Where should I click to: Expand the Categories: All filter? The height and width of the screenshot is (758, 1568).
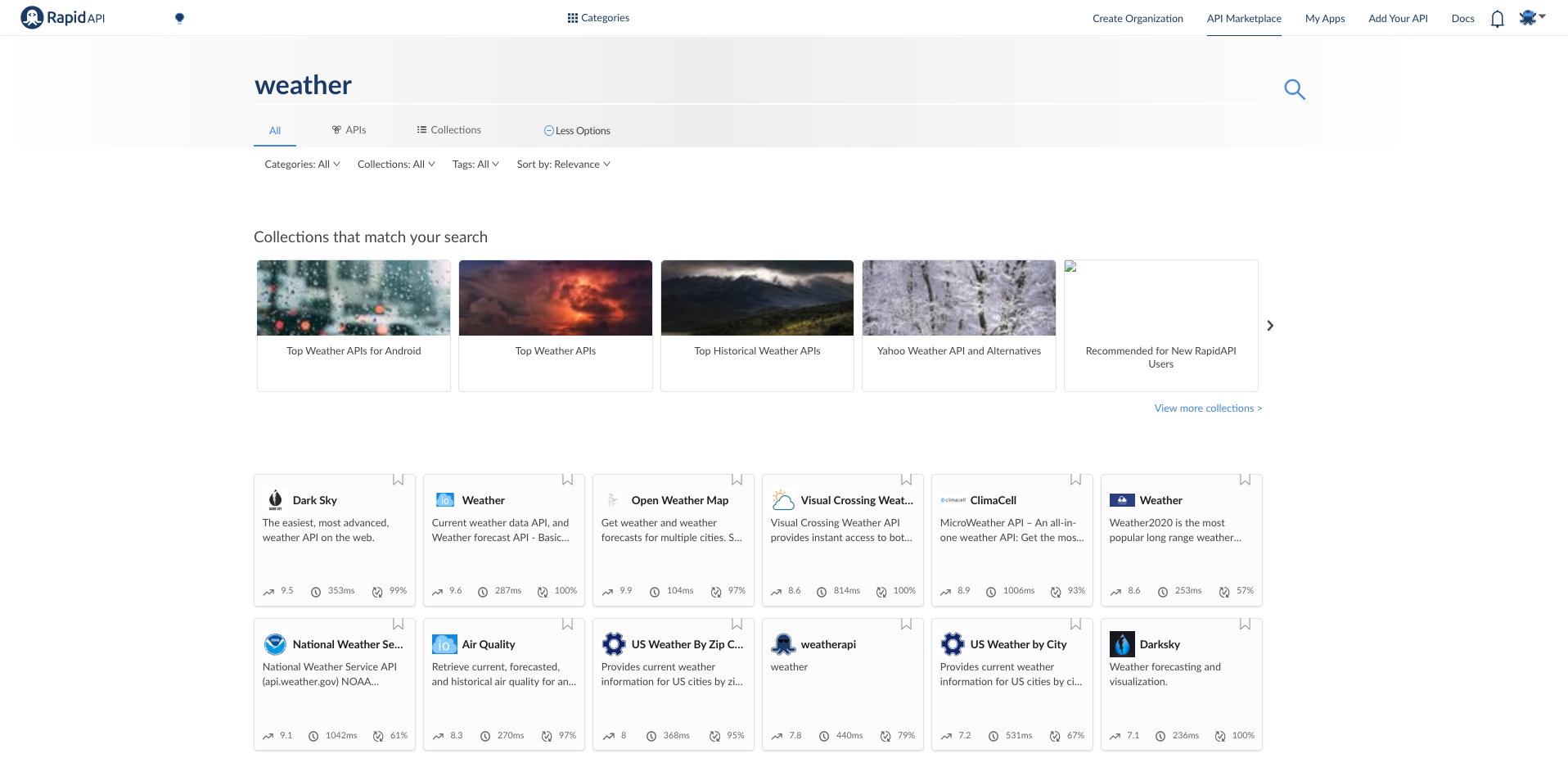point(302,165)
